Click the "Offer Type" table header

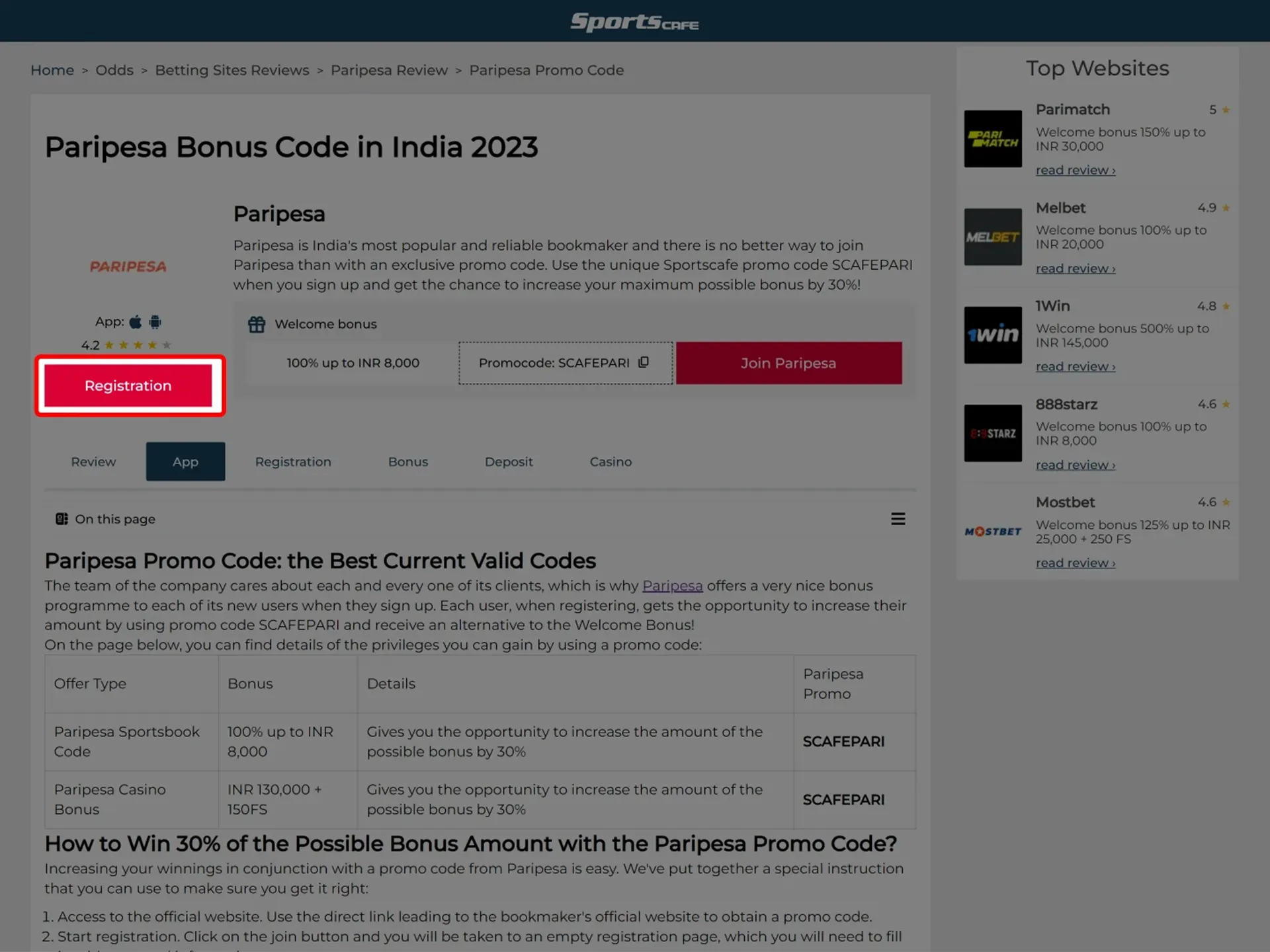click(132, 684)
